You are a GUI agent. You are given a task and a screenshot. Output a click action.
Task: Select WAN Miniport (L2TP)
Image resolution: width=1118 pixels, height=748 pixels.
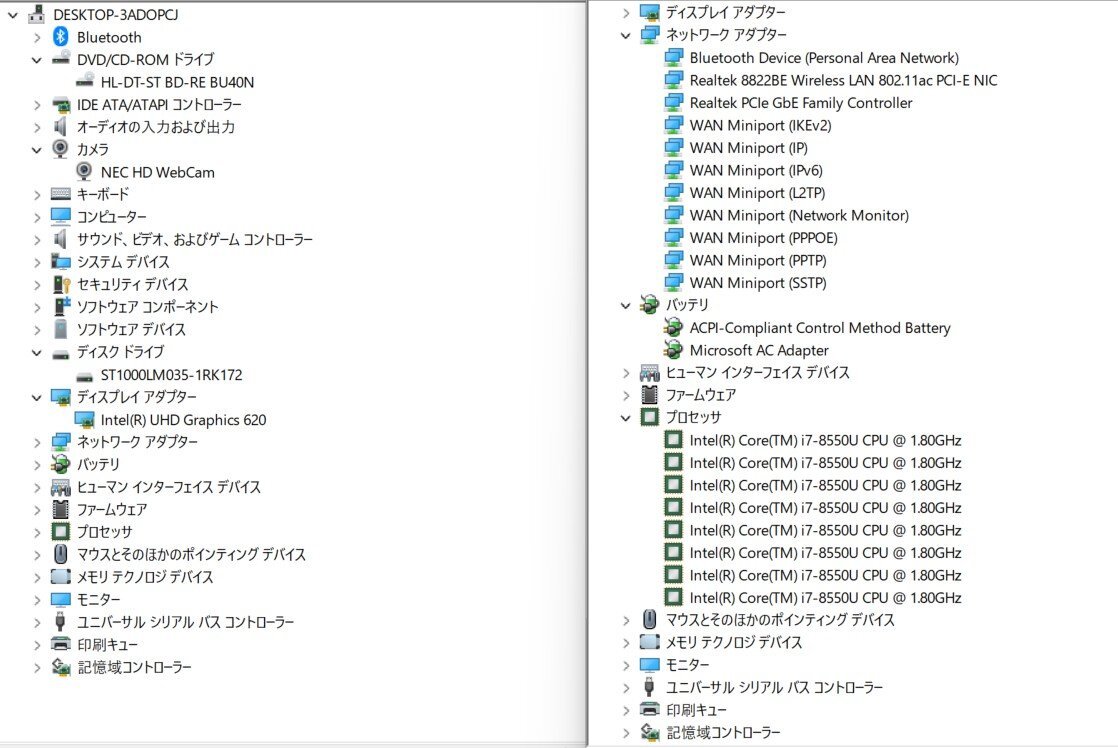(x=757, y=193)
